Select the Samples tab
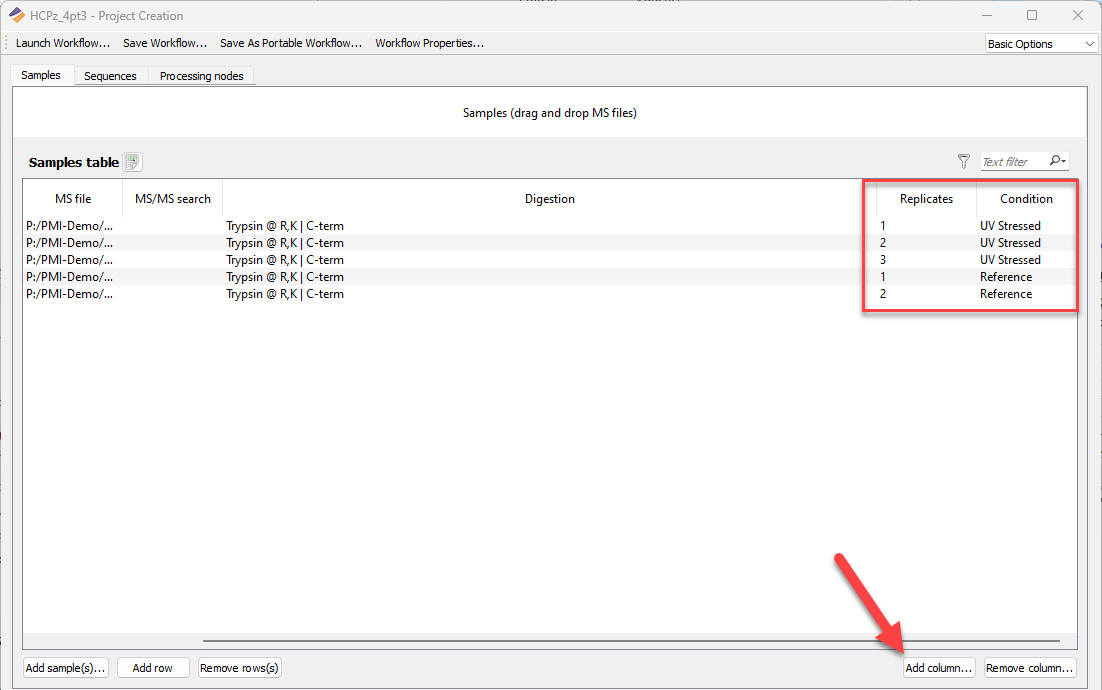 [x=41, y=75]
